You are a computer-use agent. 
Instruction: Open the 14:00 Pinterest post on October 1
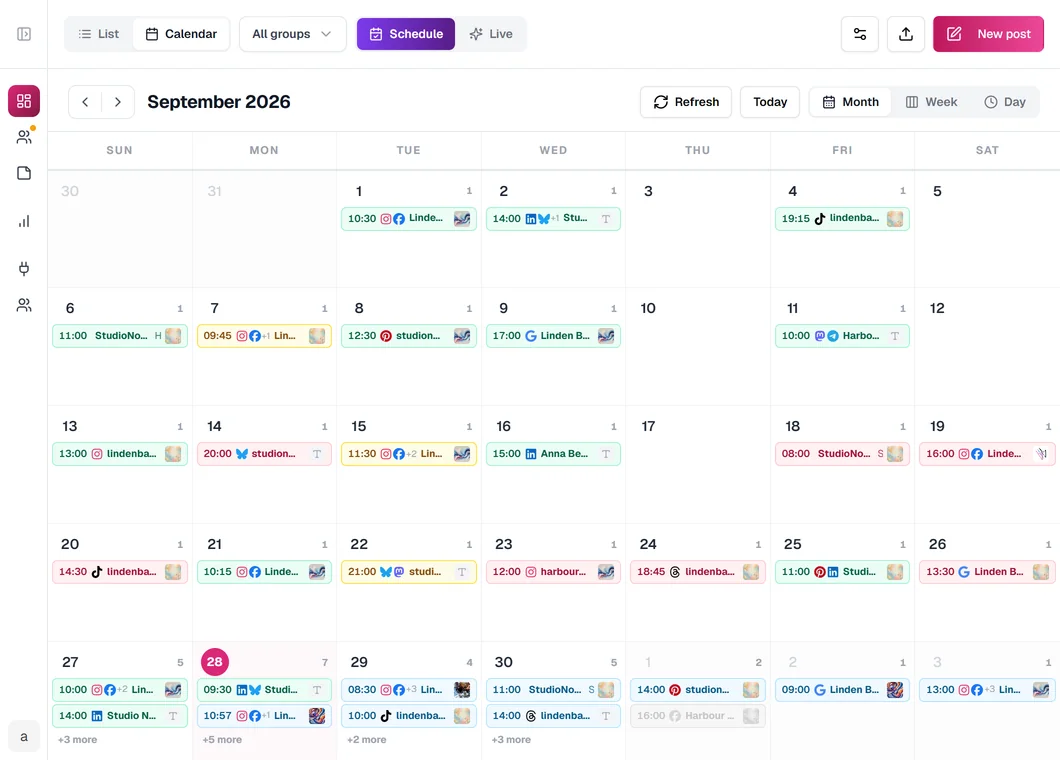698,690
